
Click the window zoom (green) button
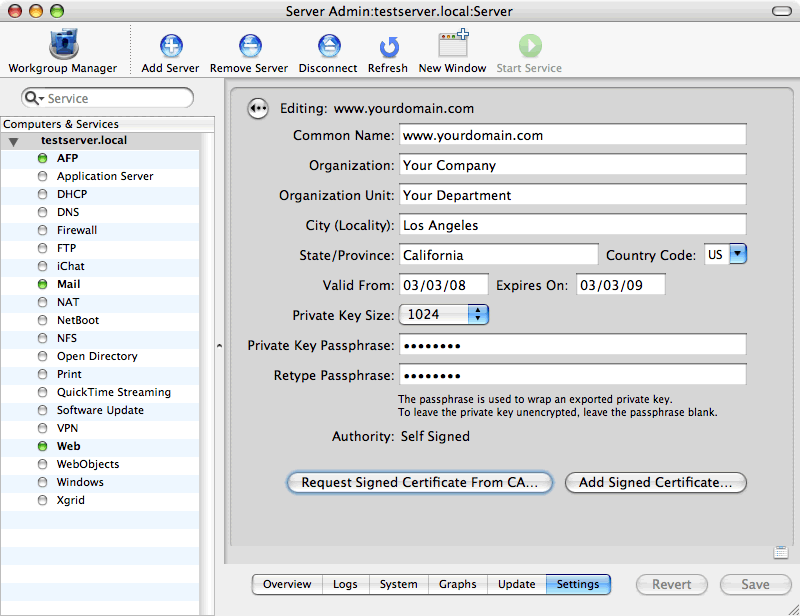pos(57,11)
